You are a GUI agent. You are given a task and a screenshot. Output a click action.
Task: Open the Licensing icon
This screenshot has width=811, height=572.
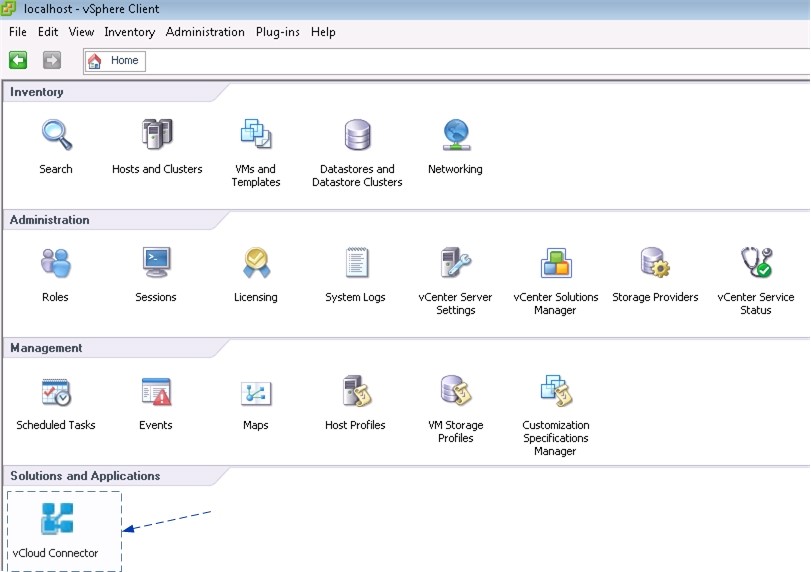pos(256,263)
